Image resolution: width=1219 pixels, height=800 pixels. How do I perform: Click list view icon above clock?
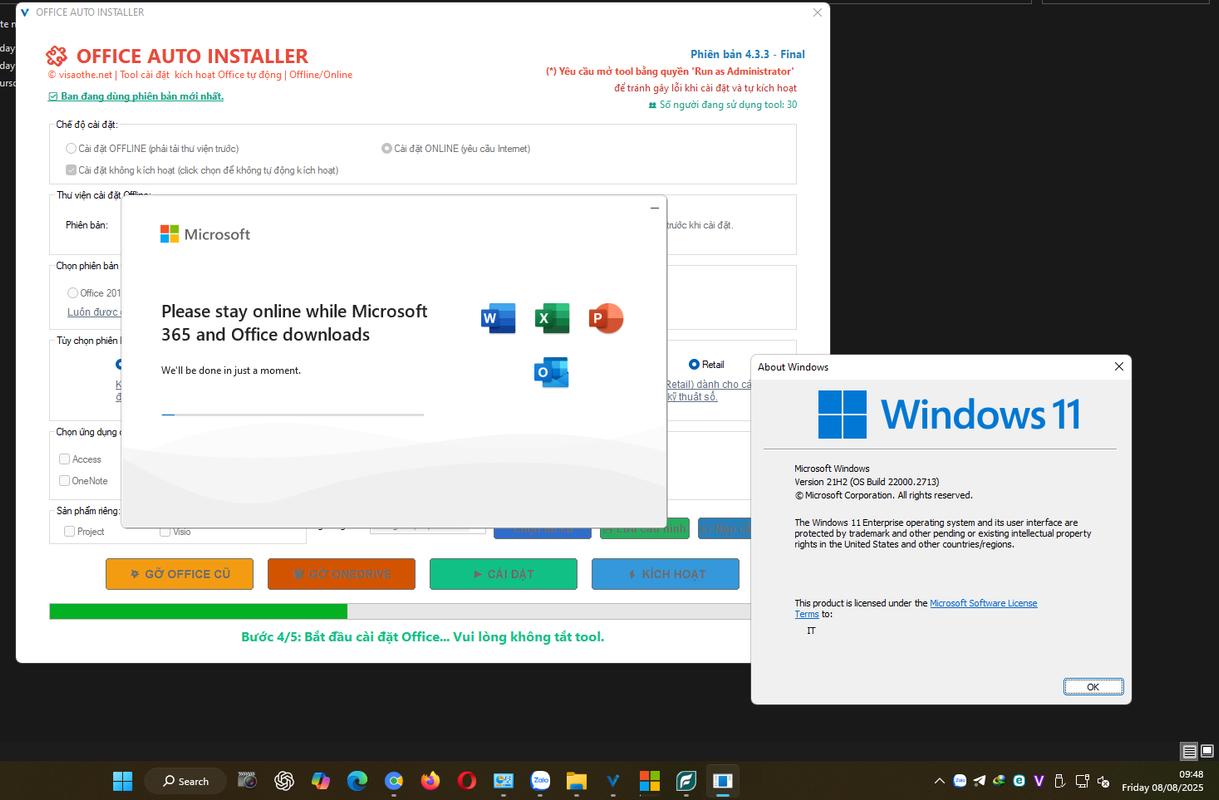(x=1189, y=751)
